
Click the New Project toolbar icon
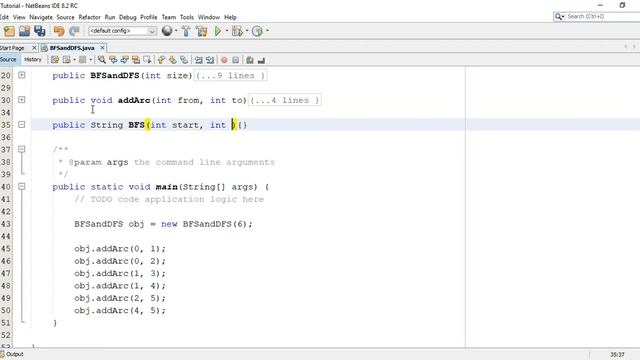point(9,31)
